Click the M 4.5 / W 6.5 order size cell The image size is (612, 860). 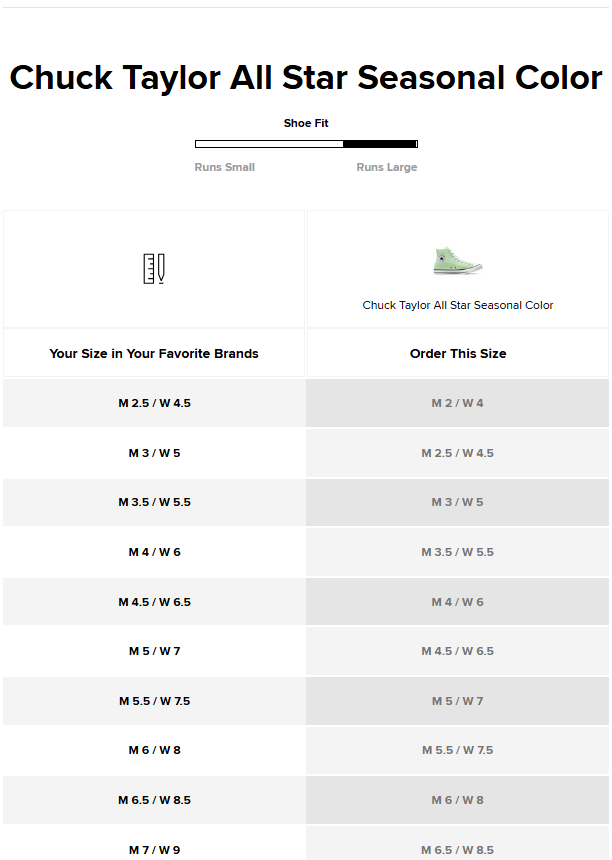[x=458, y=651]
